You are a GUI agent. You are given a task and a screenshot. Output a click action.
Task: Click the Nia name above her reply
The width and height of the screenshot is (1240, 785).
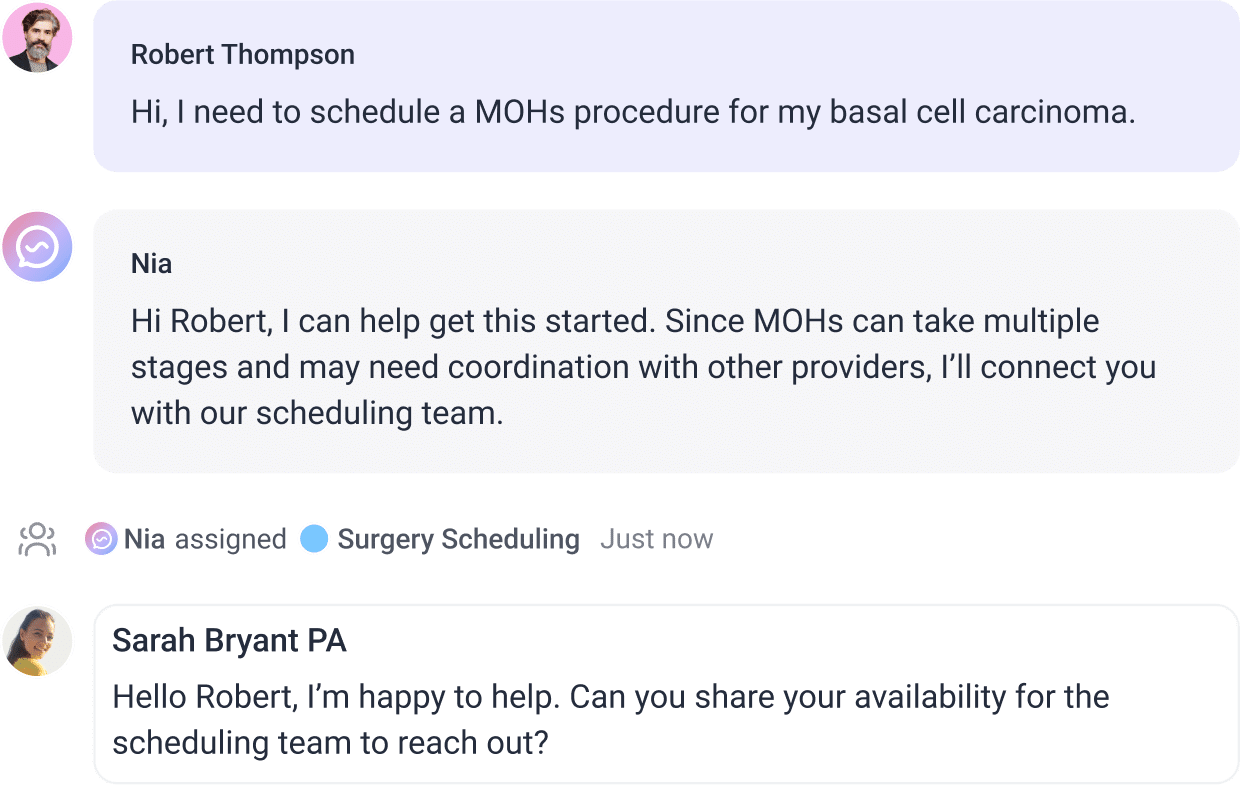[x=151, y=263]
